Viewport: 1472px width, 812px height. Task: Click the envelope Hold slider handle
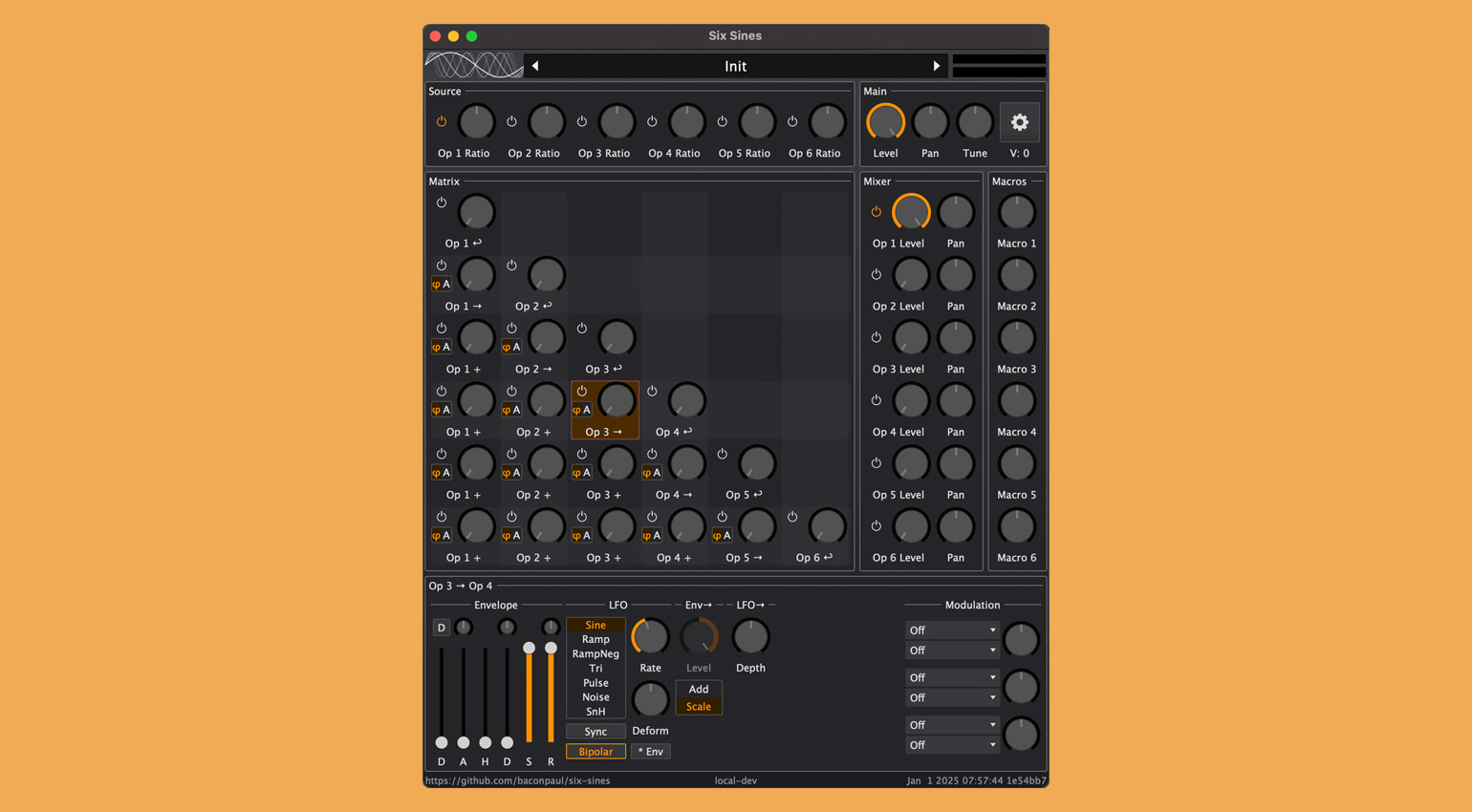[485, 742]
